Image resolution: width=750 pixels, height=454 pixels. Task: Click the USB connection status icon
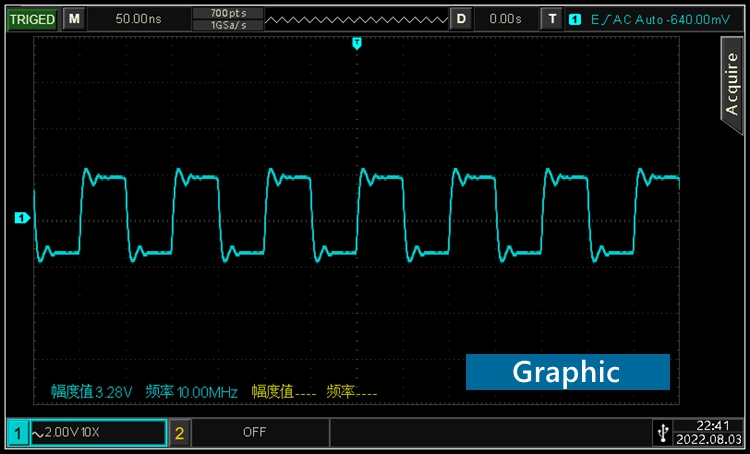662,433
